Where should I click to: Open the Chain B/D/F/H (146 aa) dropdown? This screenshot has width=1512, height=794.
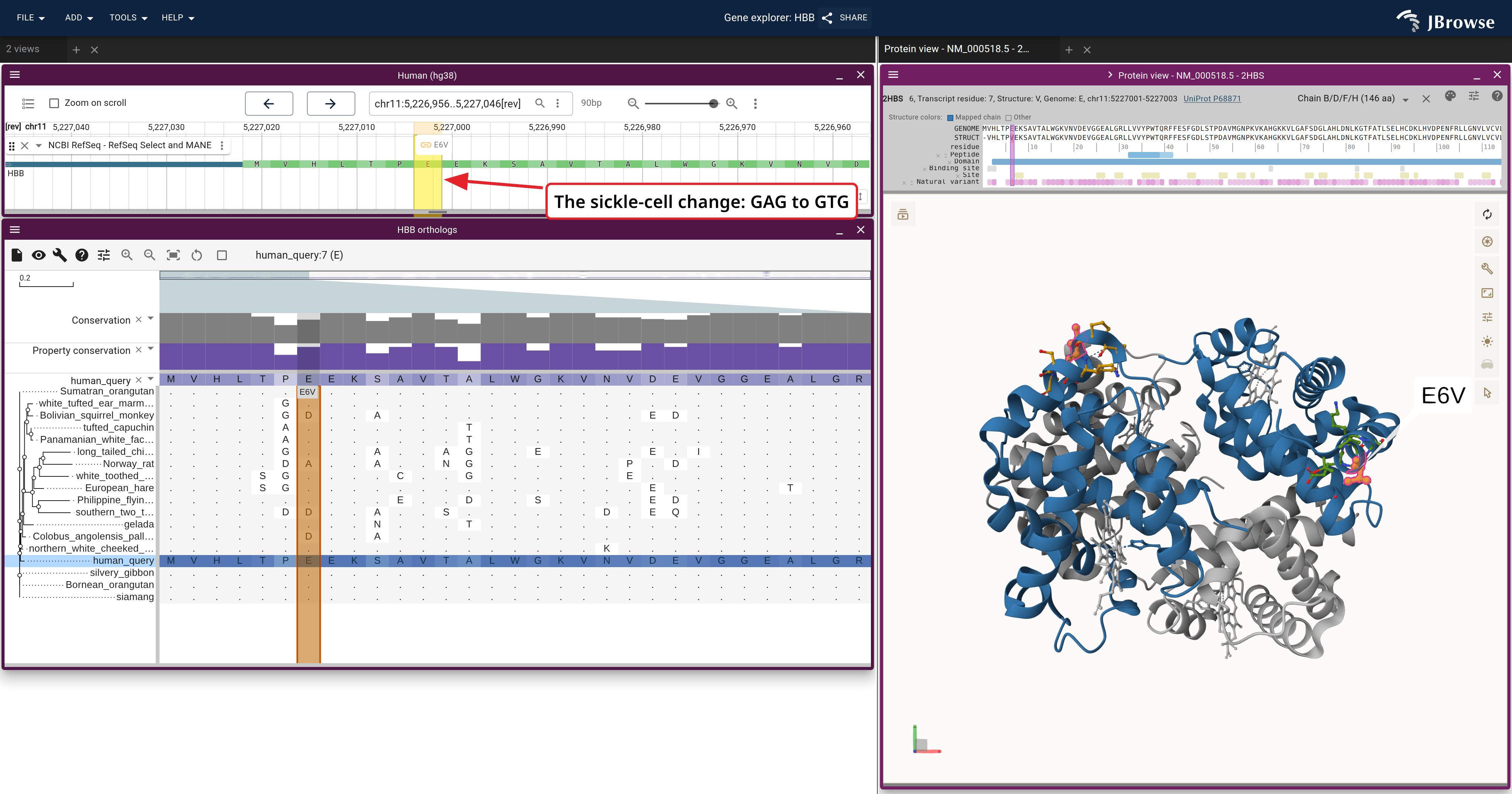(x=1353, y=99)
